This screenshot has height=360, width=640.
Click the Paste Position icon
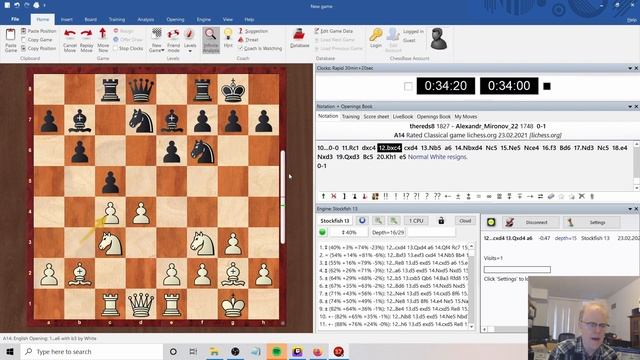click(24, 31)
